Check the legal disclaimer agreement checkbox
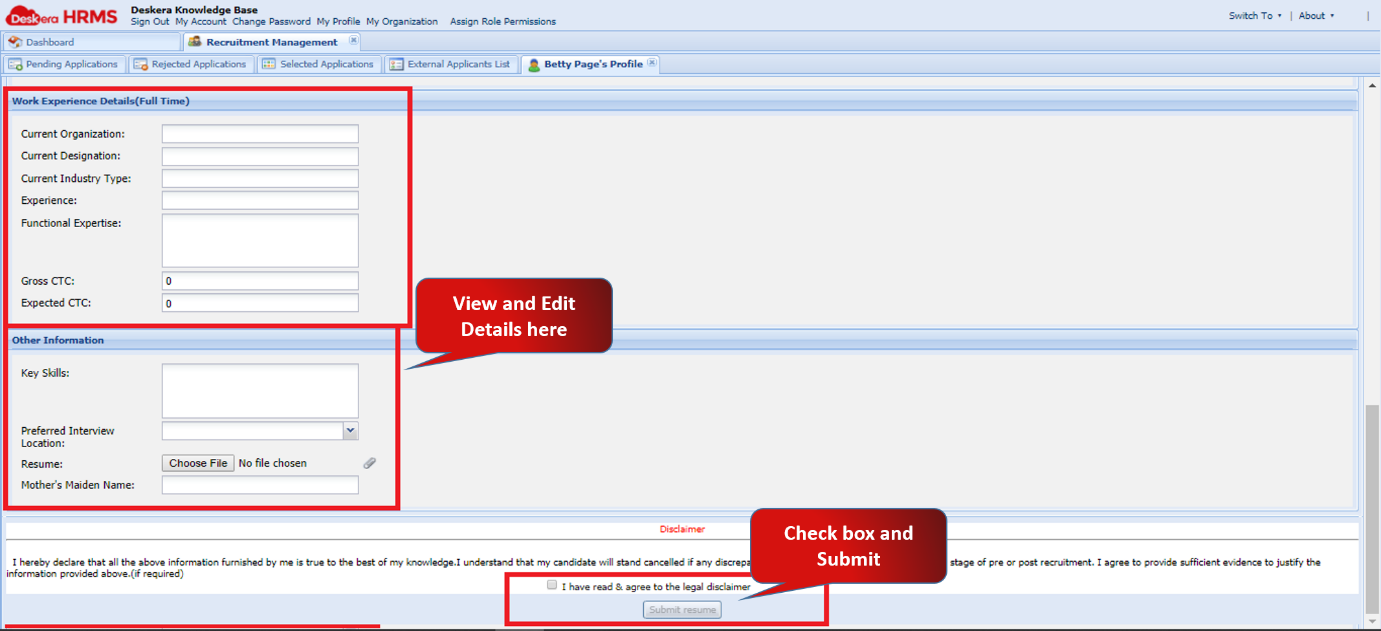This screenshot has height=631, width=1381. click(551, 585)
